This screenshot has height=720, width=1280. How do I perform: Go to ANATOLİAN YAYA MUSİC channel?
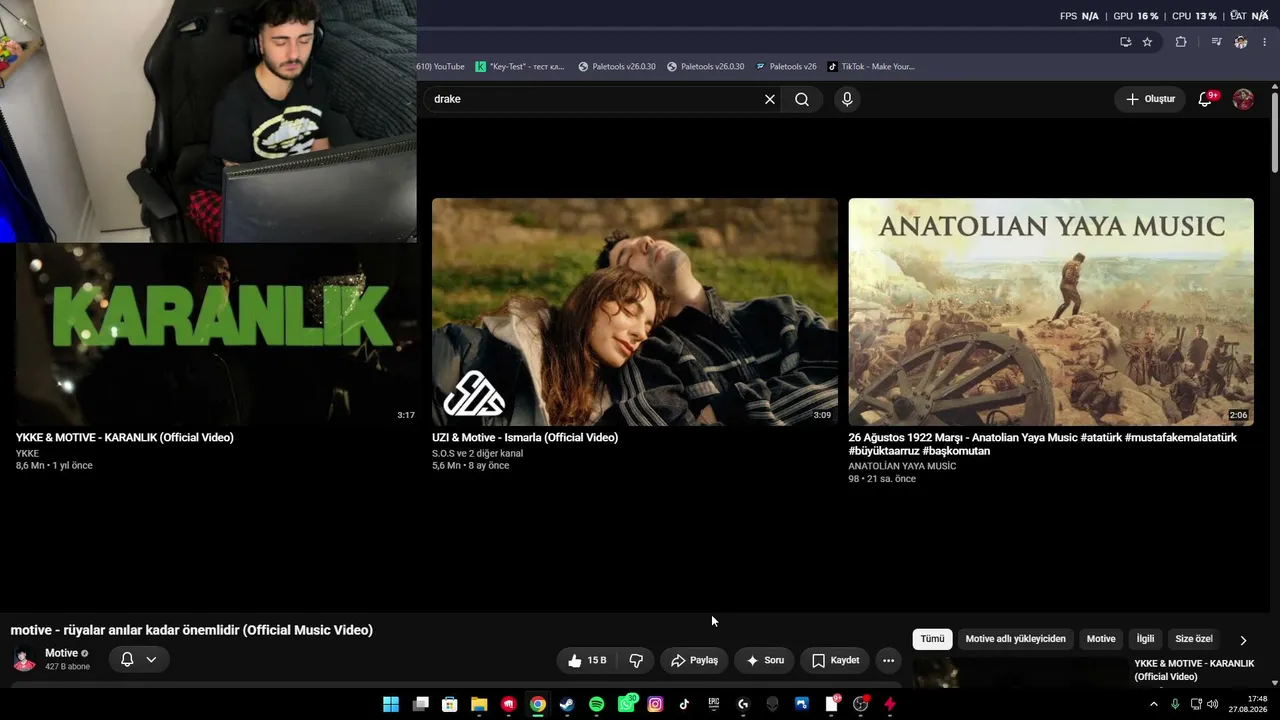click(x=902, y=467)
